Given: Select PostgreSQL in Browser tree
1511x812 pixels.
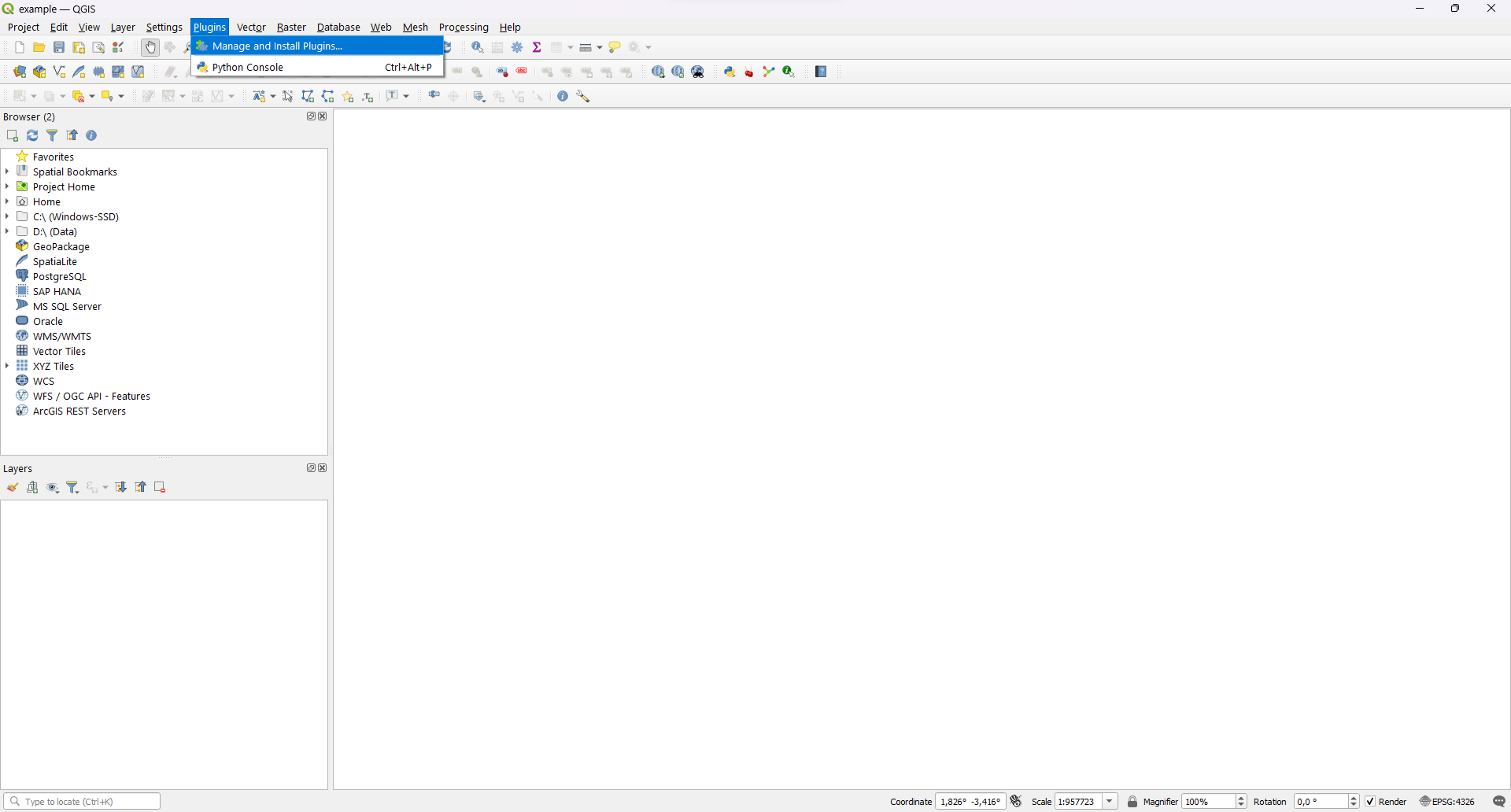Looking at the screenshot, I should point(60,276).
